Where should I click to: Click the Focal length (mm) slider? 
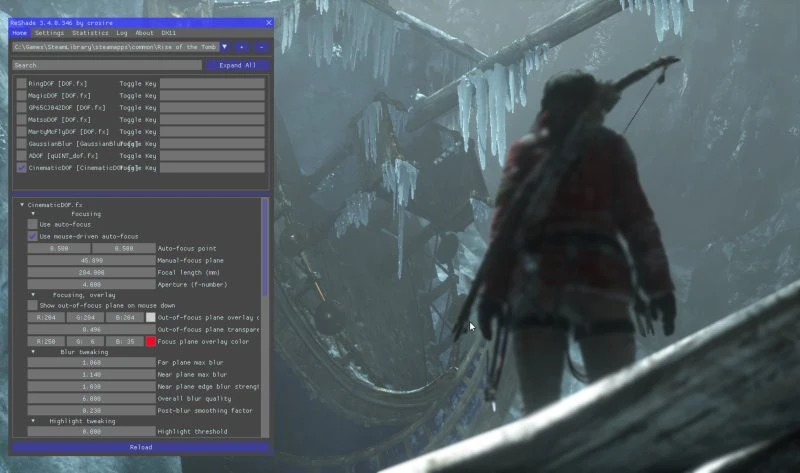pyautogui.click(x=91, y=272)
